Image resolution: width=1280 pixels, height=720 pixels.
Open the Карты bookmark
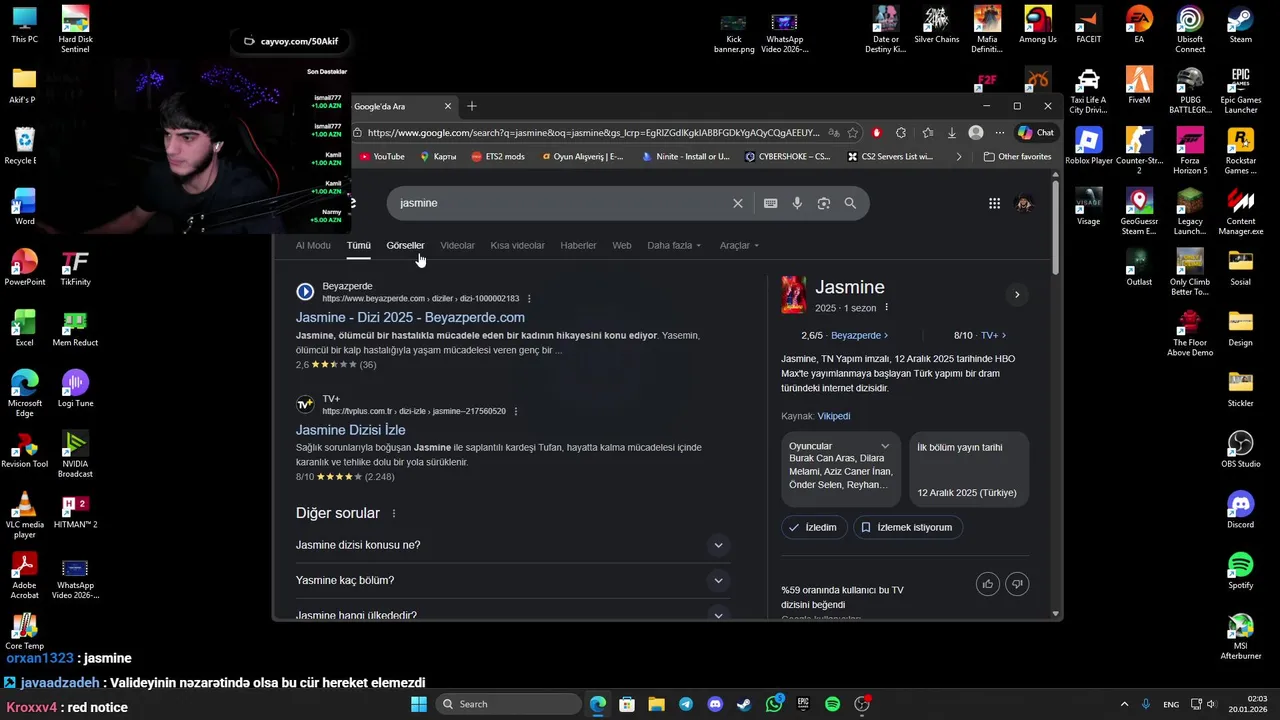coord(438,156)
